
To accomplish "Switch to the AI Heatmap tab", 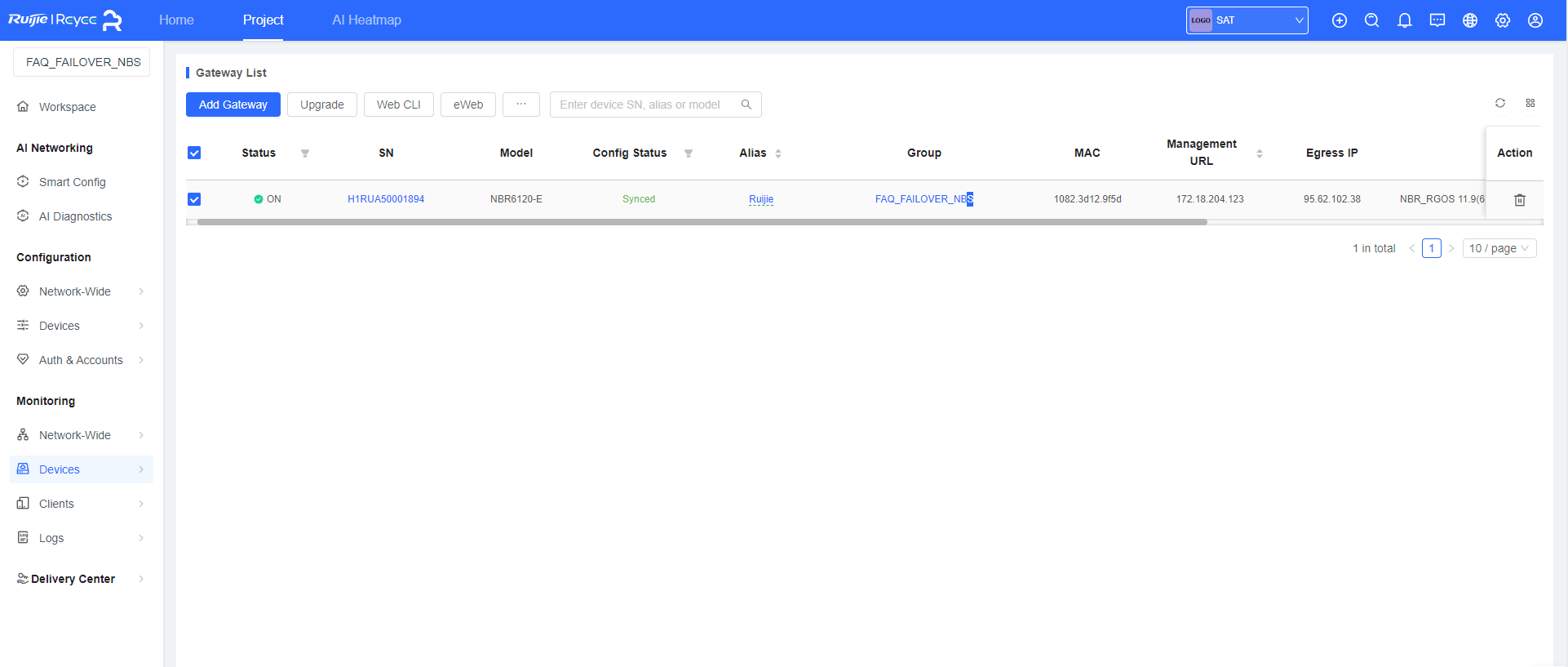I will coord(366,20).
